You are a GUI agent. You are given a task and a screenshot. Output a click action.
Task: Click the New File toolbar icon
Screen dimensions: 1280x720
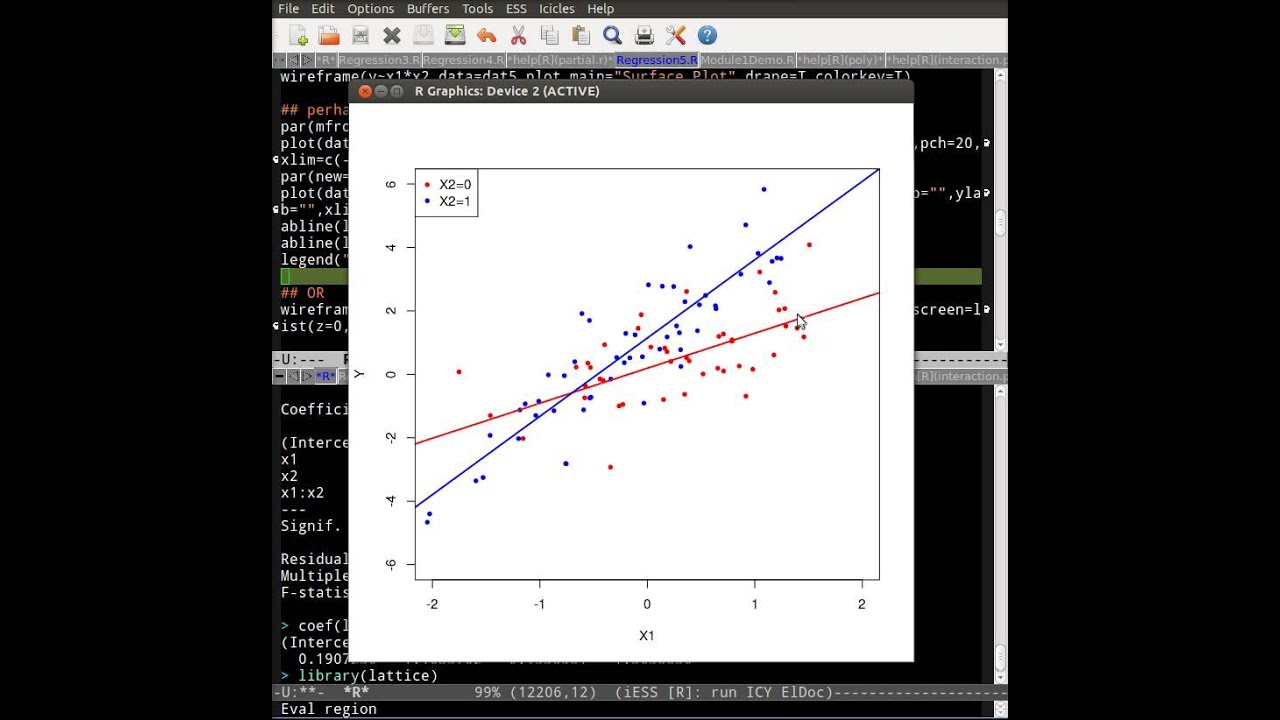(298, 36)
